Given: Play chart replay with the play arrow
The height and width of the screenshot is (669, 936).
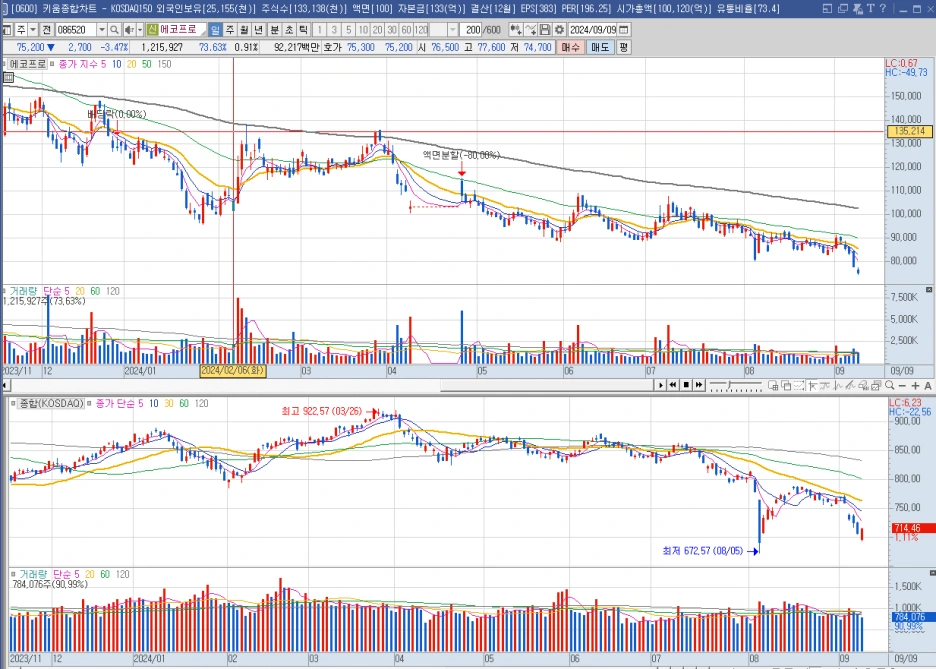Looking at the screenshot, I should (661, 385).
